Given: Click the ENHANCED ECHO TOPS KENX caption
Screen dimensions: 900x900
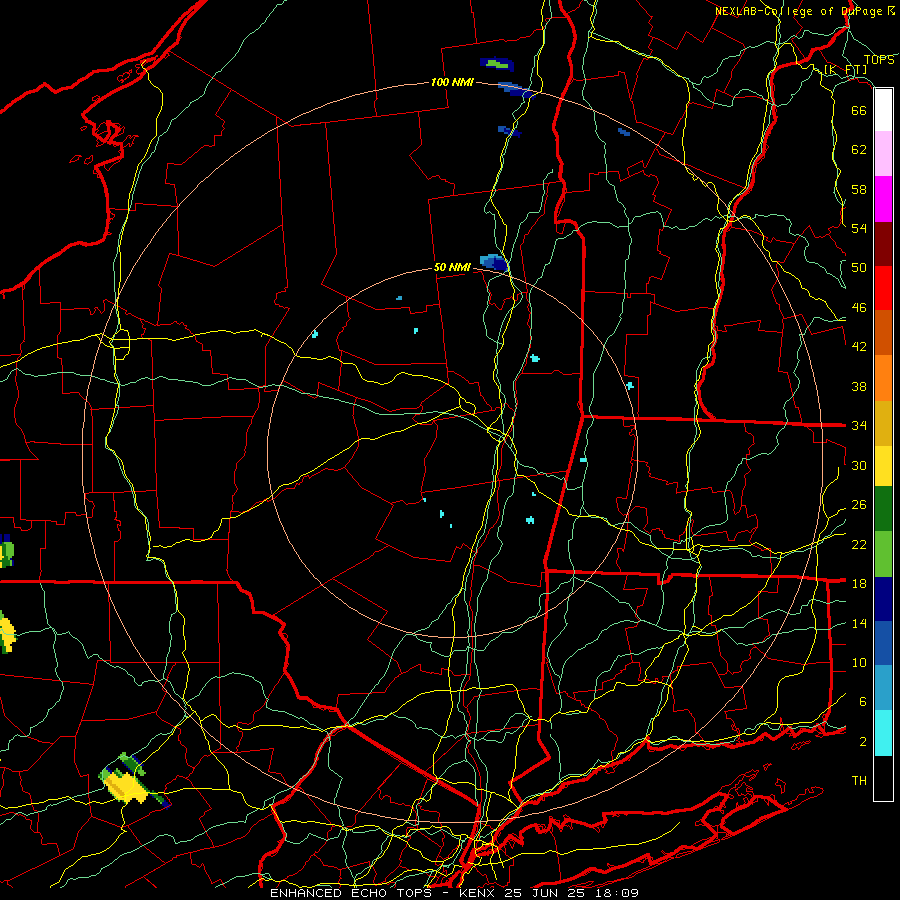Looking at the screenshot, I should pyautogui.click(x=453, y=893).
